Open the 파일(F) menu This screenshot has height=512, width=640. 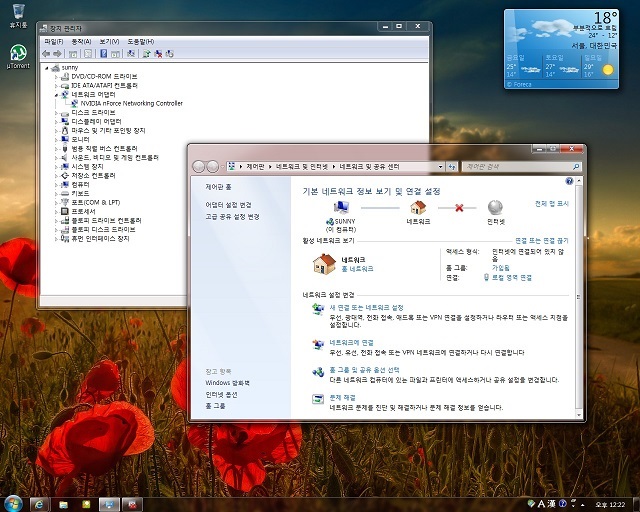(53, 42)
